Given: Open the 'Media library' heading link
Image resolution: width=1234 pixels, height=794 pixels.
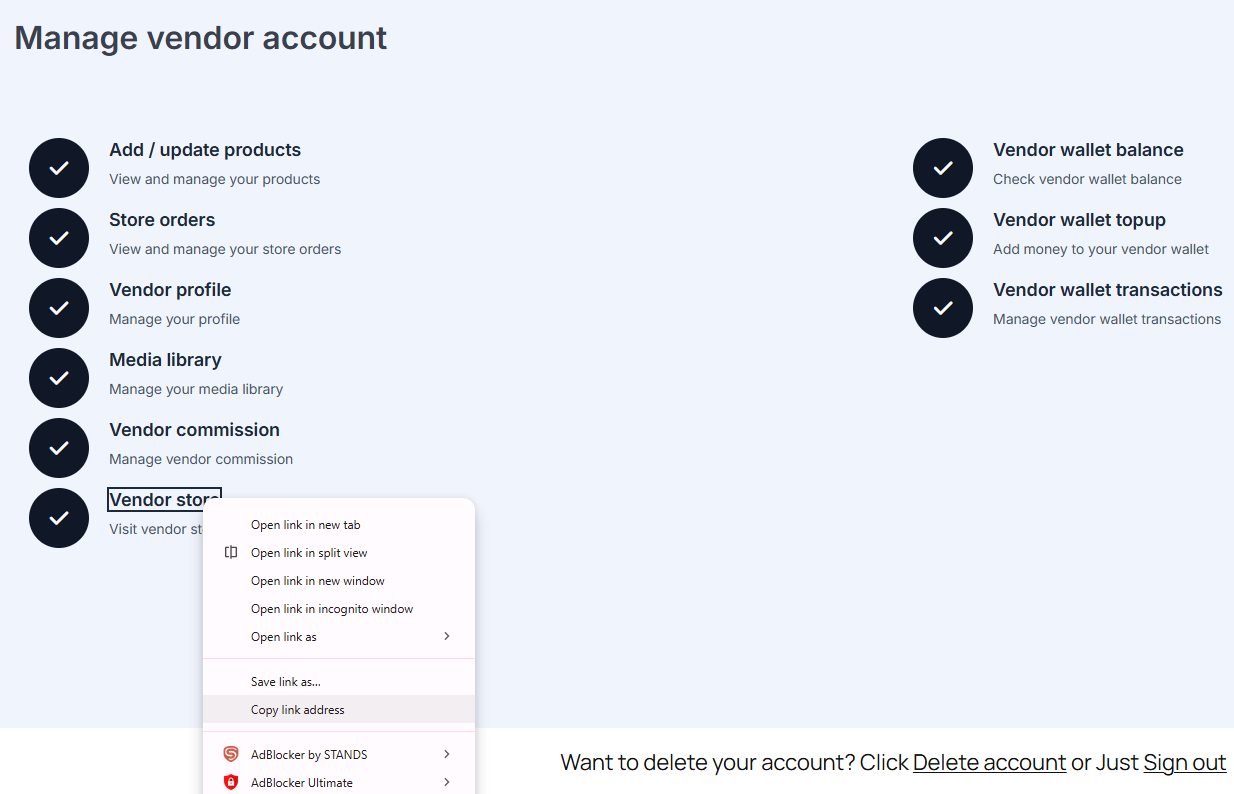Looking at the screenshot, I should click(165, 360).
